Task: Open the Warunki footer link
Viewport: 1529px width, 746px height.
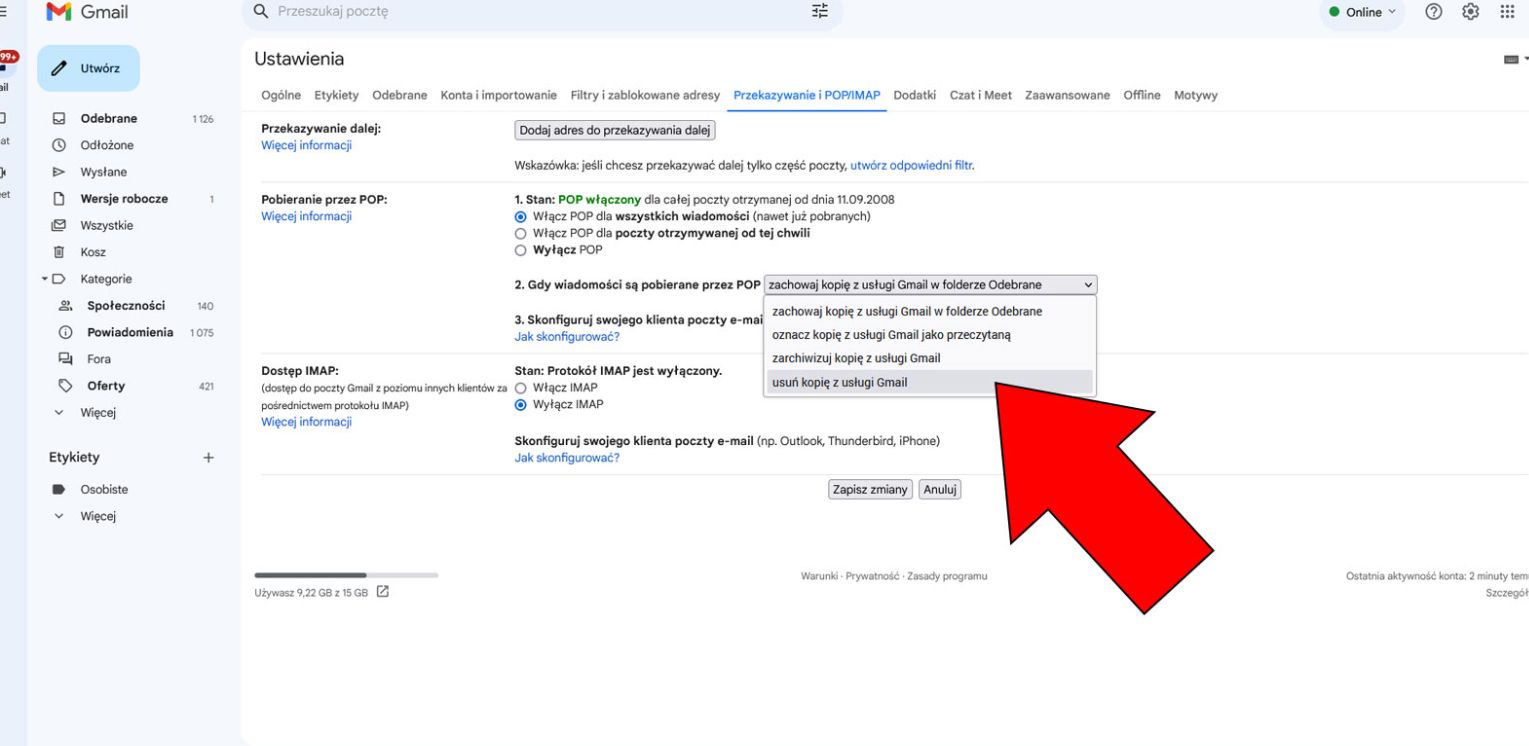Action: pyautogui.click(x=820, y=576)
